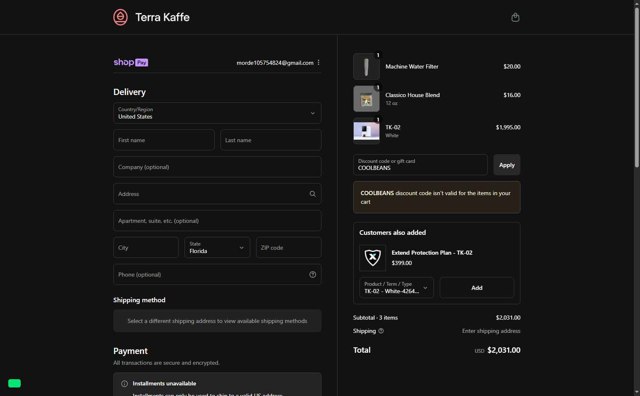Click the Last name field
The image size is (640, 396).
pos(271,140)
